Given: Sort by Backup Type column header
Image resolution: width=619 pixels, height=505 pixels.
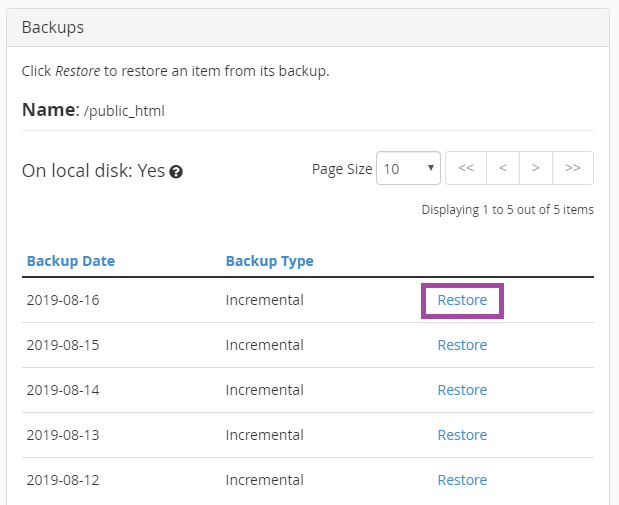Looking at the screenshot, I should tap(269, 261).
